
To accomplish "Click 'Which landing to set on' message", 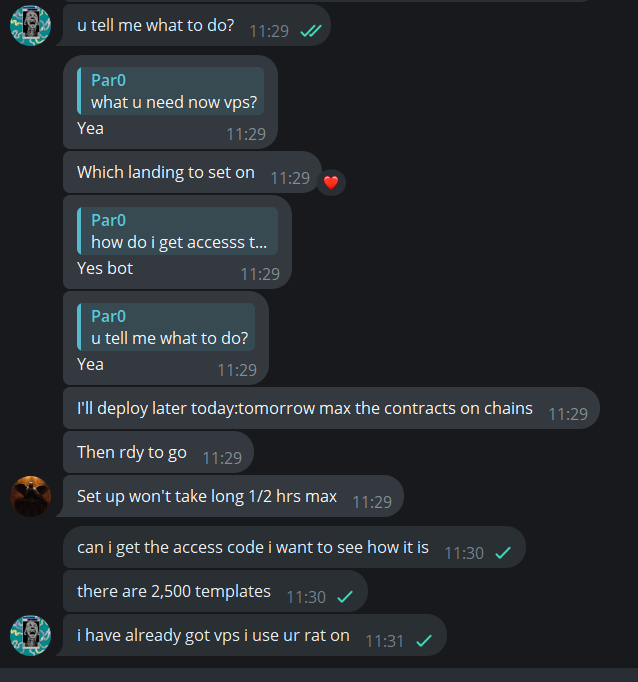I will point(166,172).
